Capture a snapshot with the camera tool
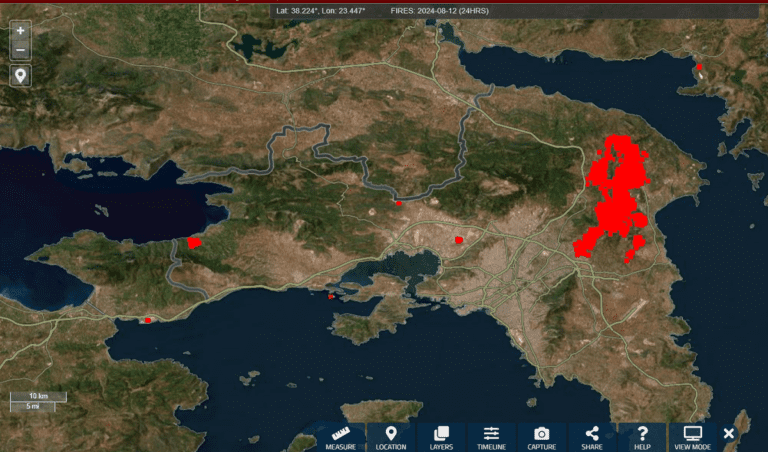768x452 pixels. [x=541, y=437]
